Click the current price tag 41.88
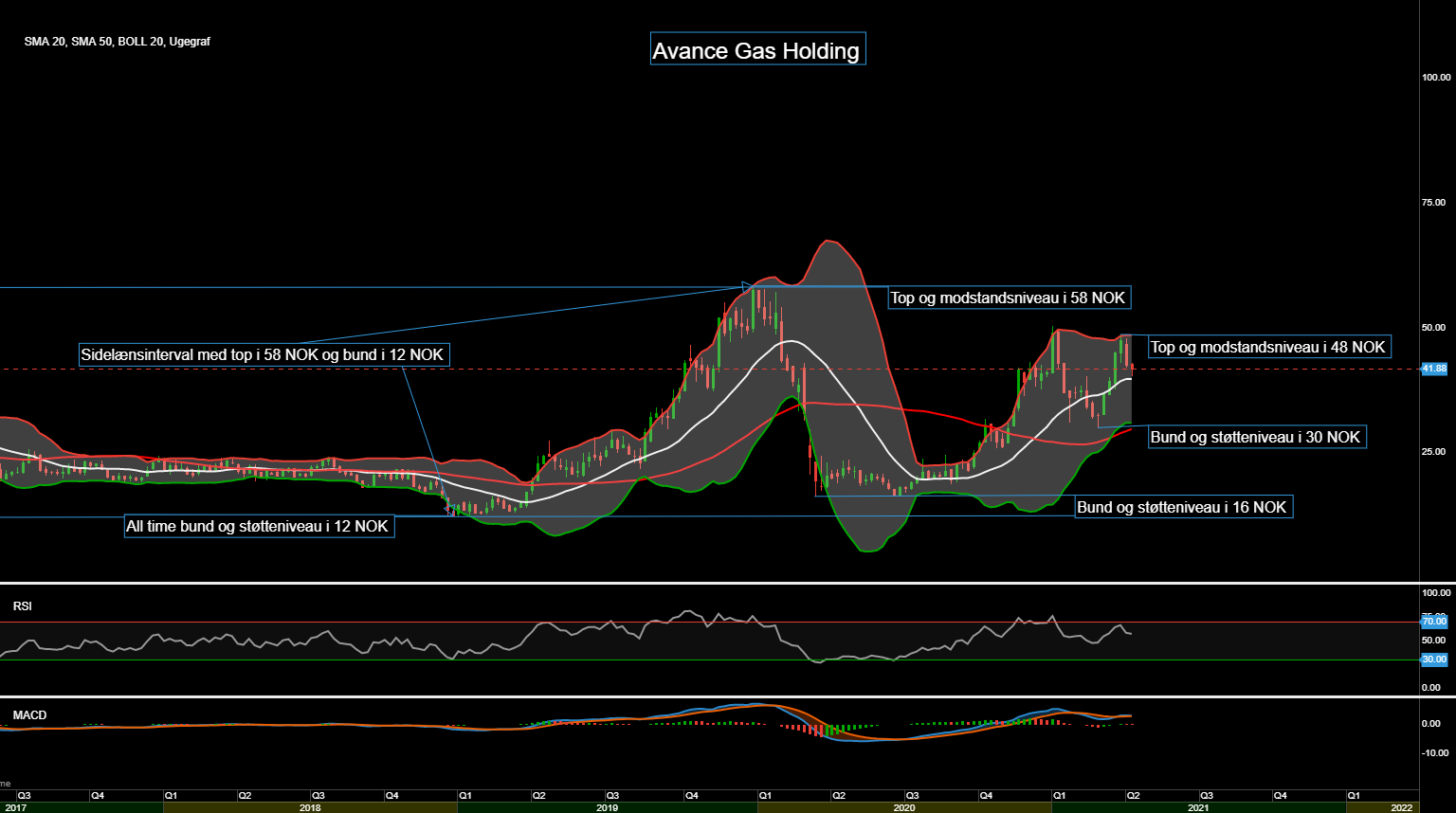 pos(1434,369)
